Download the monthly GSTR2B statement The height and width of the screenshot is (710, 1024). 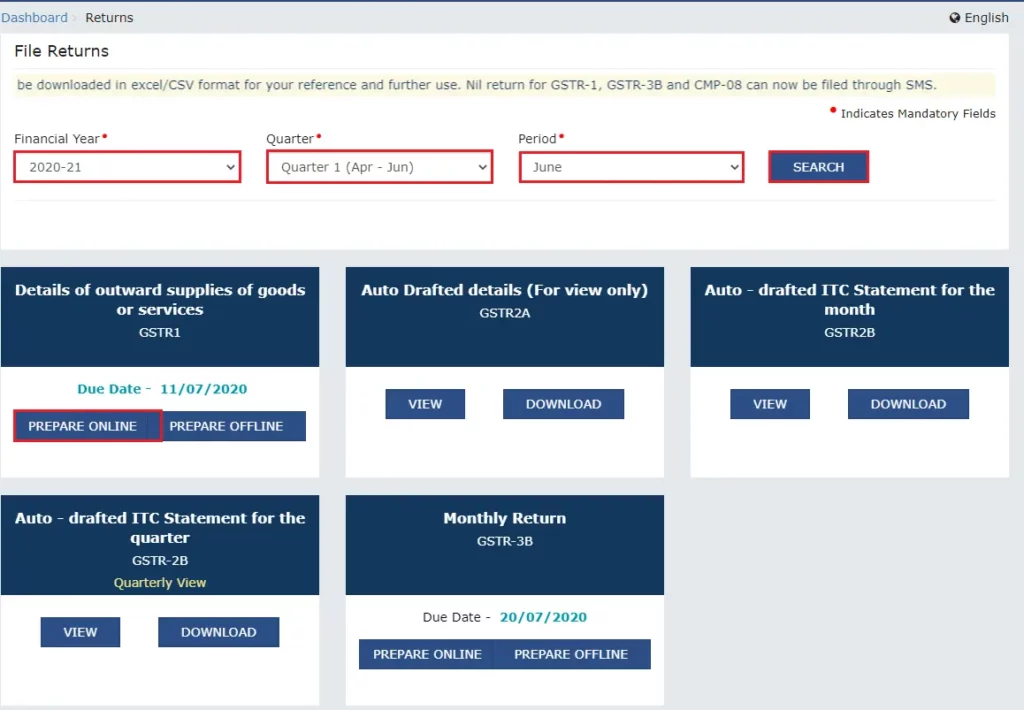(x=908, y=404)
